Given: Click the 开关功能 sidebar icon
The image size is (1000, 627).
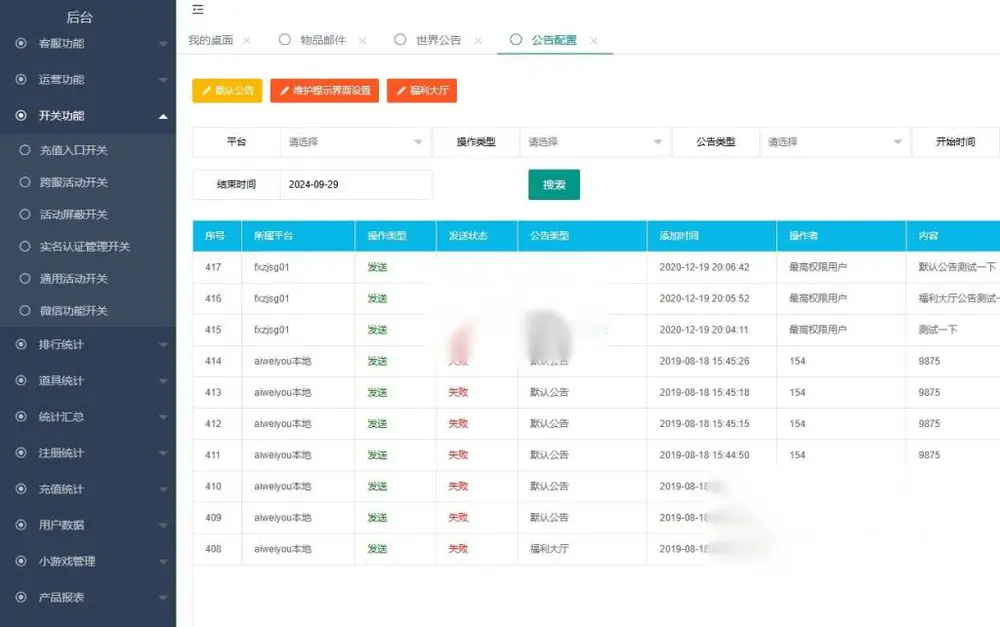Looking at the screenshot, I should pyautogui.click(x=21, y=115).
